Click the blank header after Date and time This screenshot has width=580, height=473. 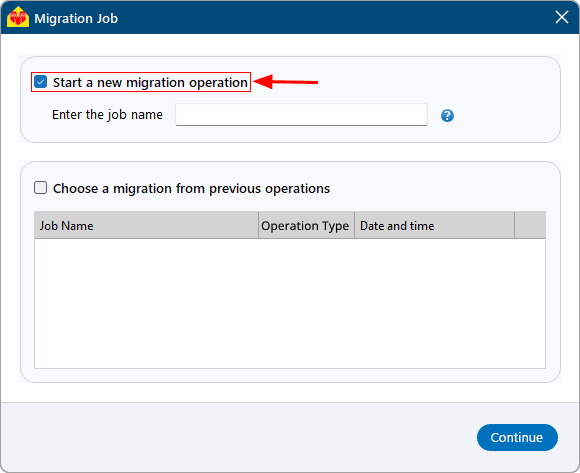click(x=530, y=225)
